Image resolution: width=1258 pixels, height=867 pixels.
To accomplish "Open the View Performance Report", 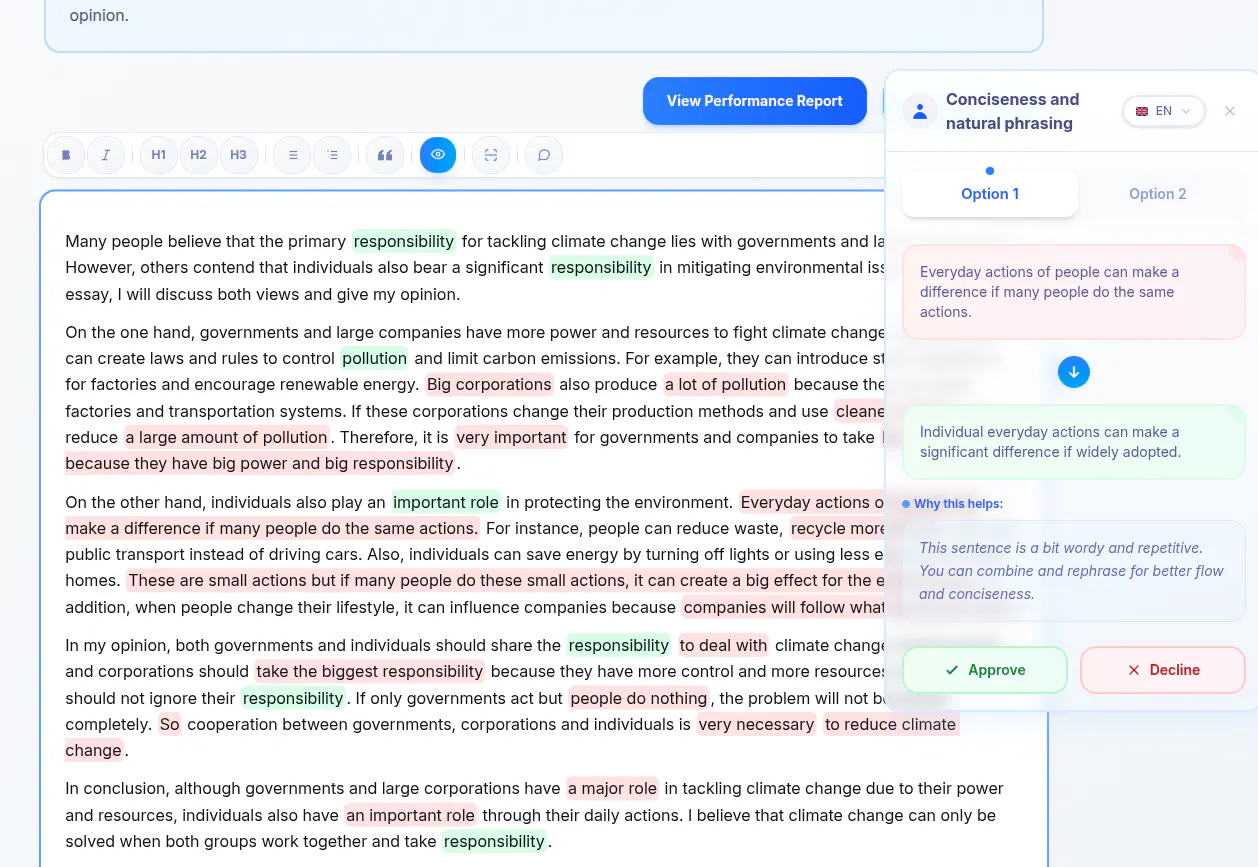I will tap(755, 101).
